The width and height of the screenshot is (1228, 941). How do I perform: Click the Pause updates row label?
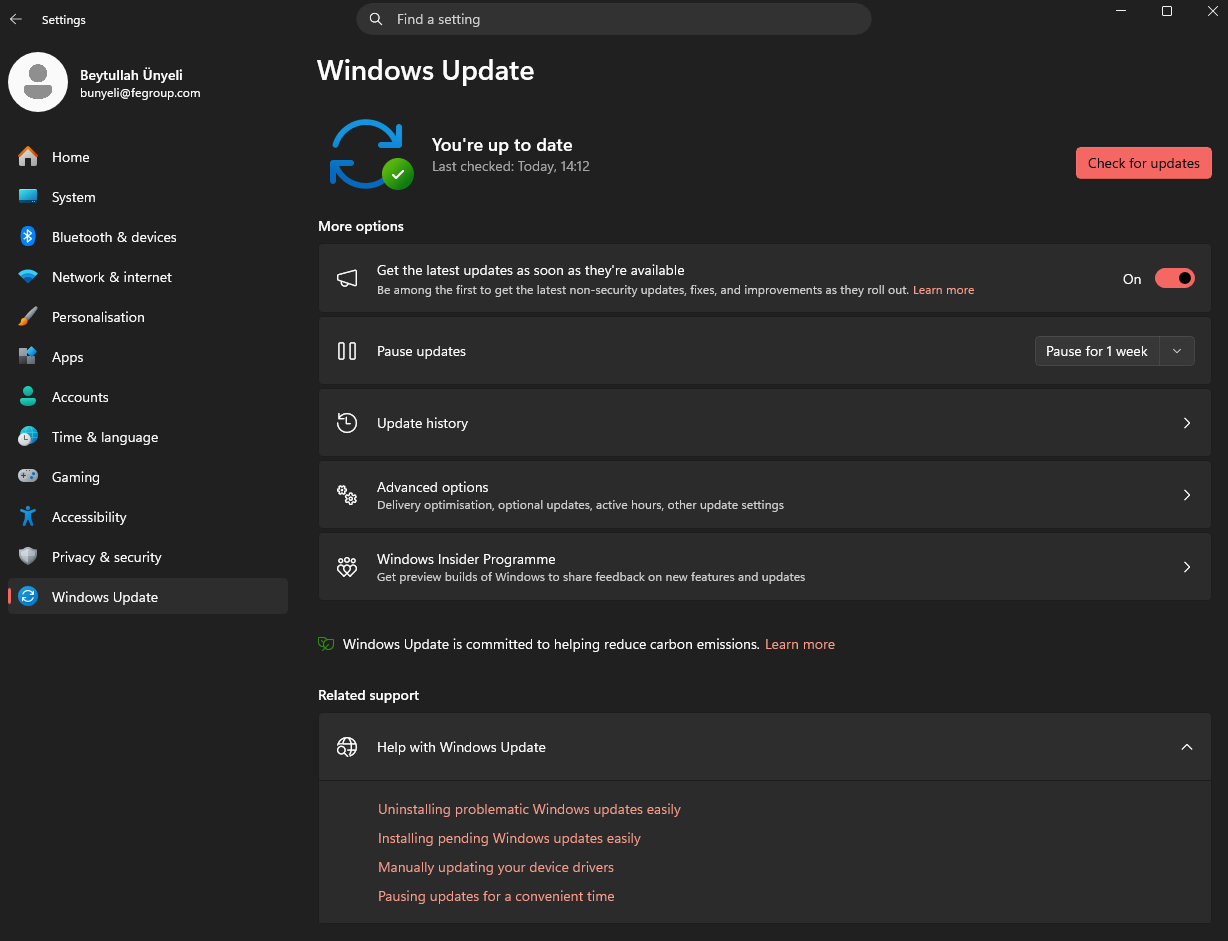tap(421, 351)
